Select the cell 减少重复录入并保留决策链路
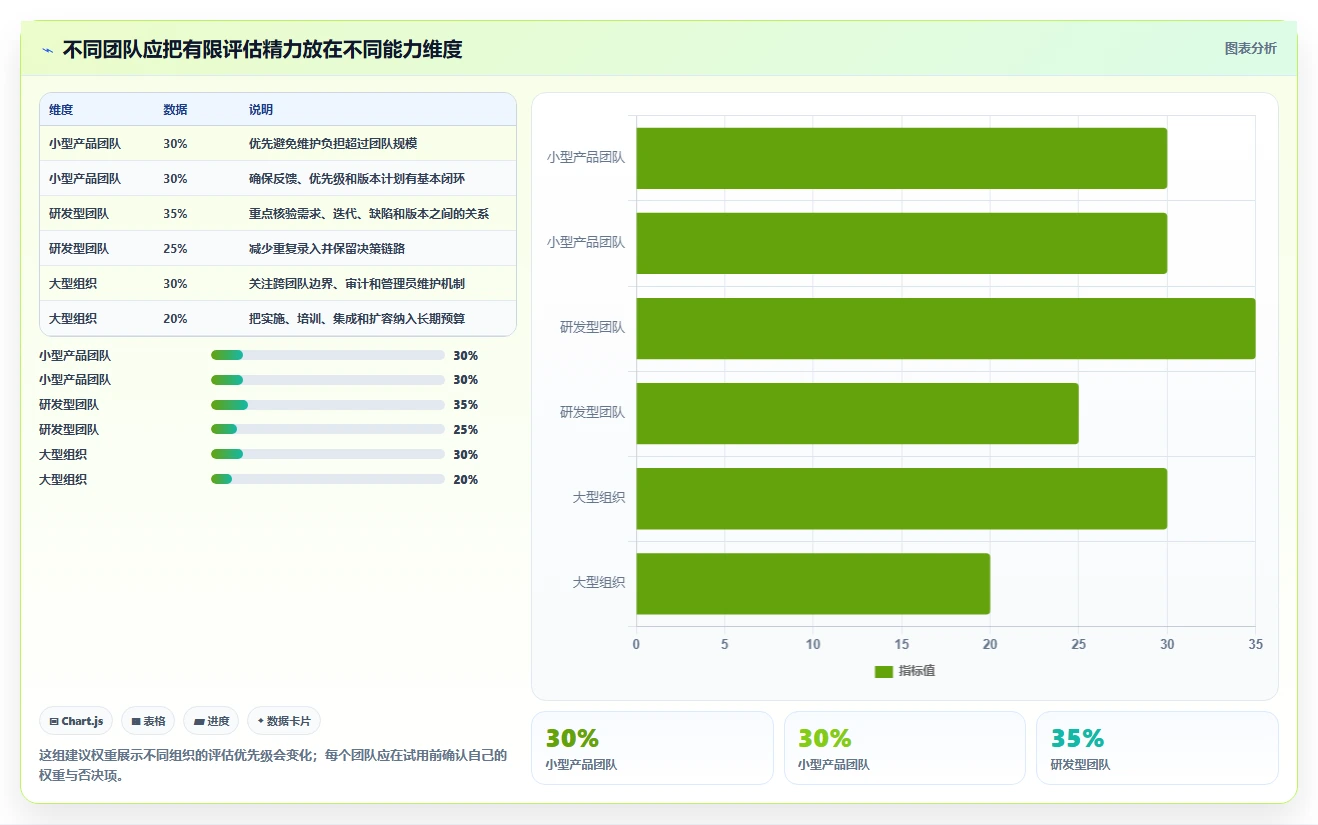This screenshot has height=825, width=1318. pos(327,249)
